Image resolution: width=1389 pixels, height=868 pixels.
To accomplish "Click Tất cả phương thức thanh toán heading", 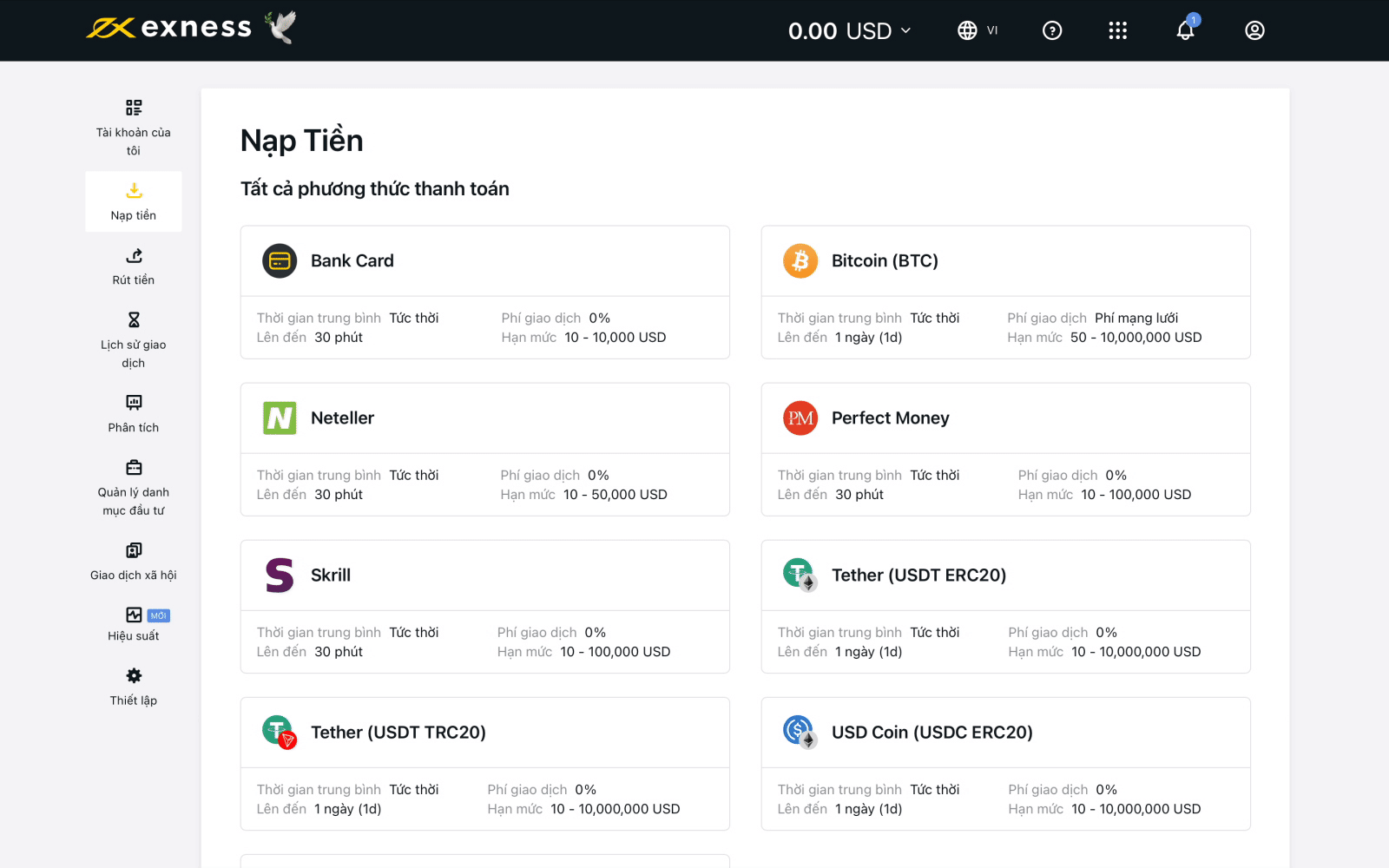I will [x=375, y=189].
